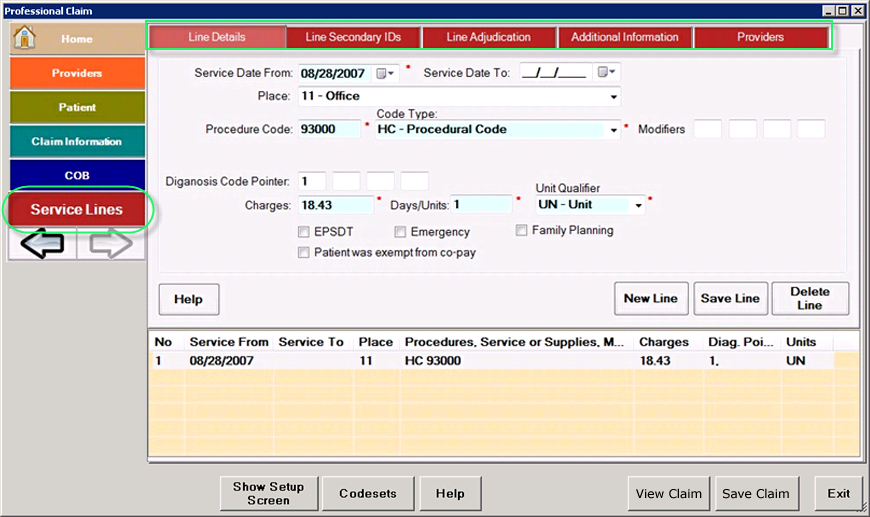Click the Home house icon
The image size is (870, 517).
click(25, 38)
